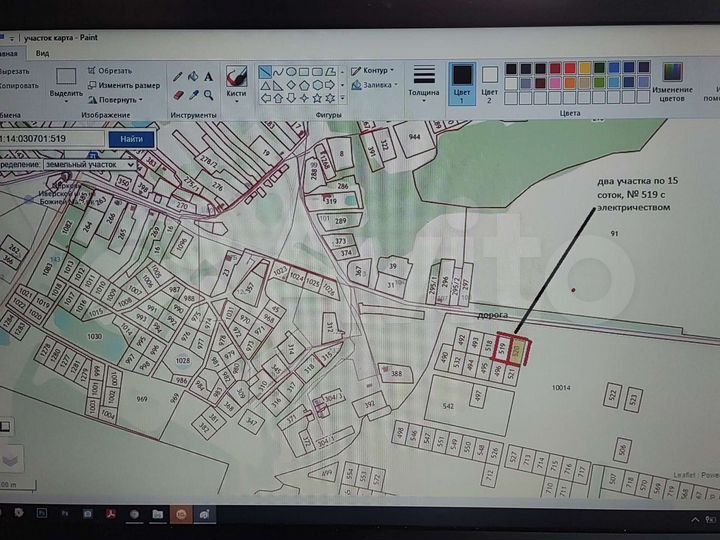Image resolution: width=720 pixels, height=540 pixels.
Task: Show hidden system tray icons
Action: click(695, 519)
